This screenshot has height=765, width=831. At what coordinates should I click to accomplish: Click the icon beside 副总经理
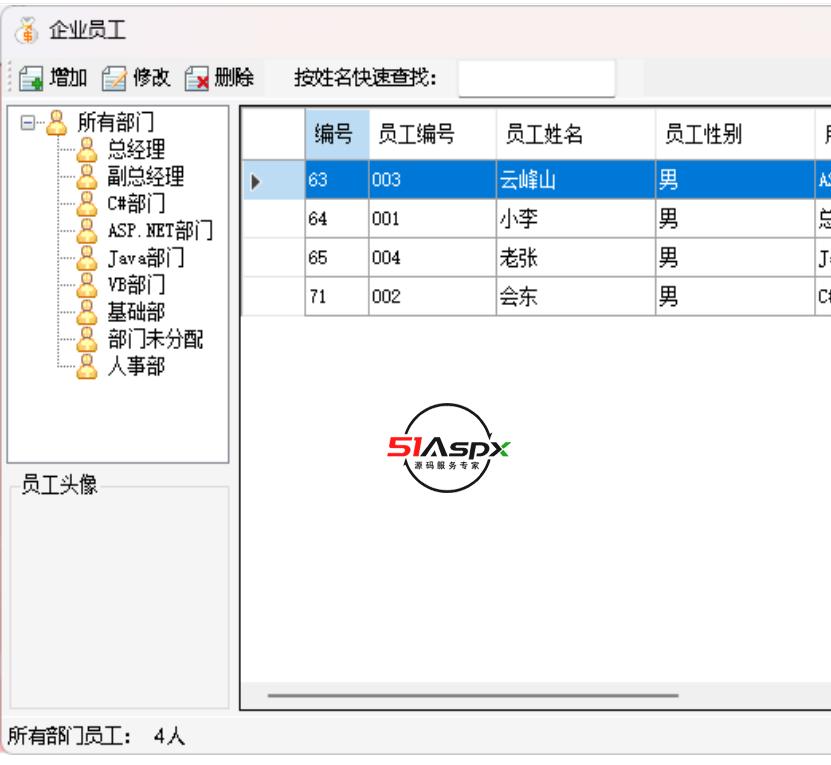[87, 177]
